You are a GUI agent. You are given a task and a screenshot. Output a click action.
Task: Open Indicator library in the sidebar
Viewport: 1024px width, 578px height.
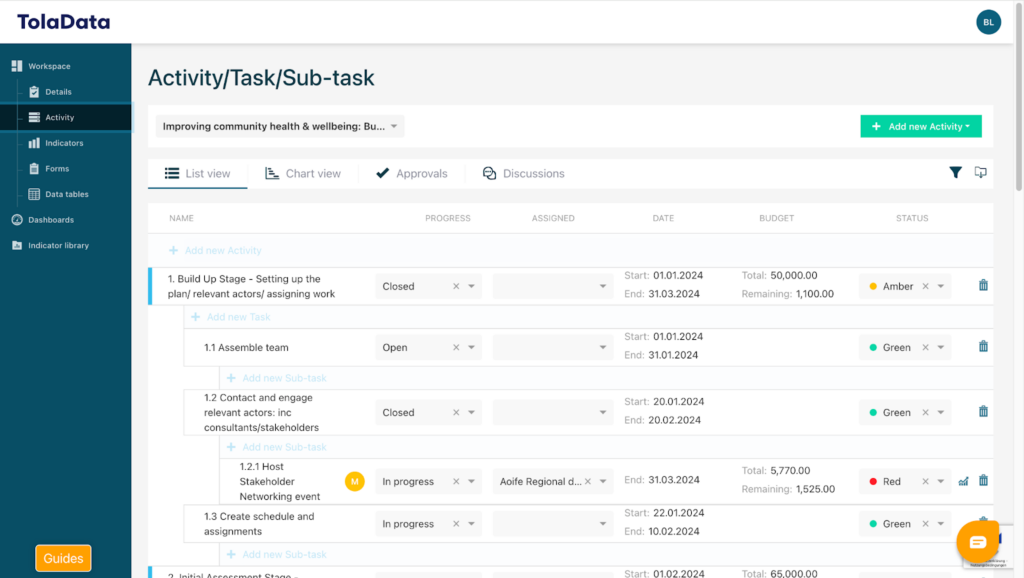[58, 245]
